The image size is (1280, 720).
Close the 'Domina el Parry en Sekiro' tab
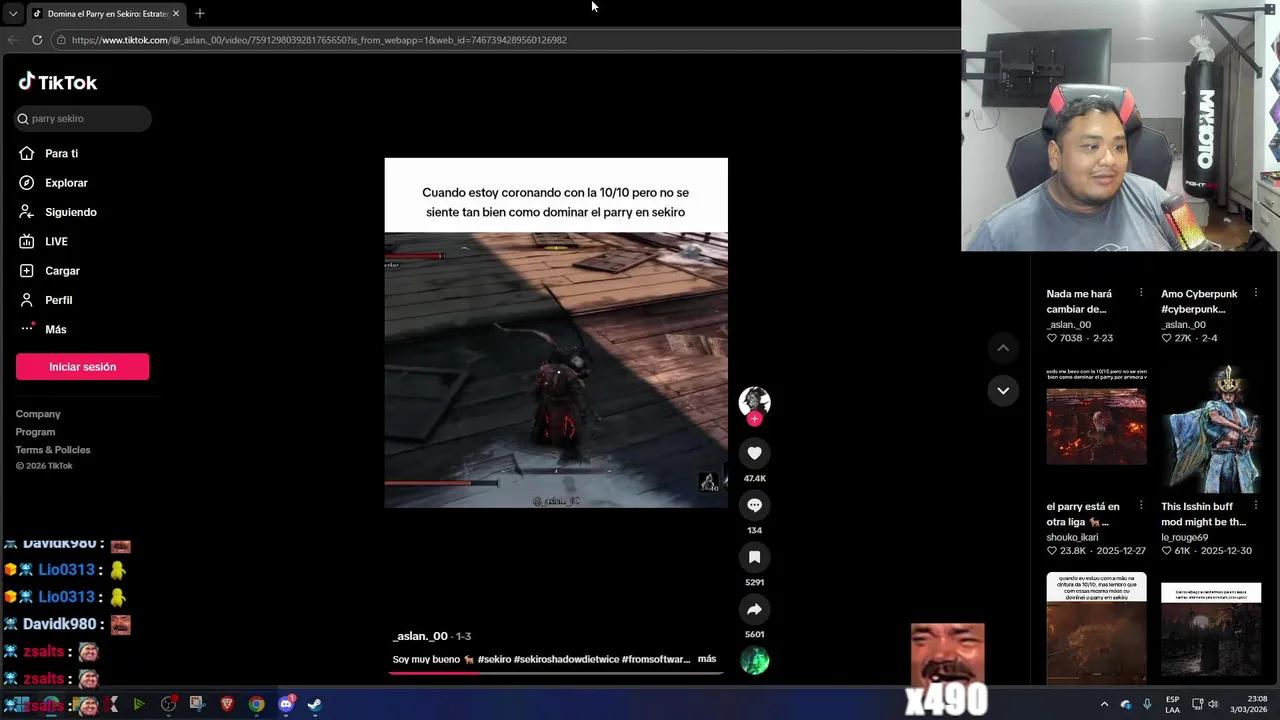point(177,13)
